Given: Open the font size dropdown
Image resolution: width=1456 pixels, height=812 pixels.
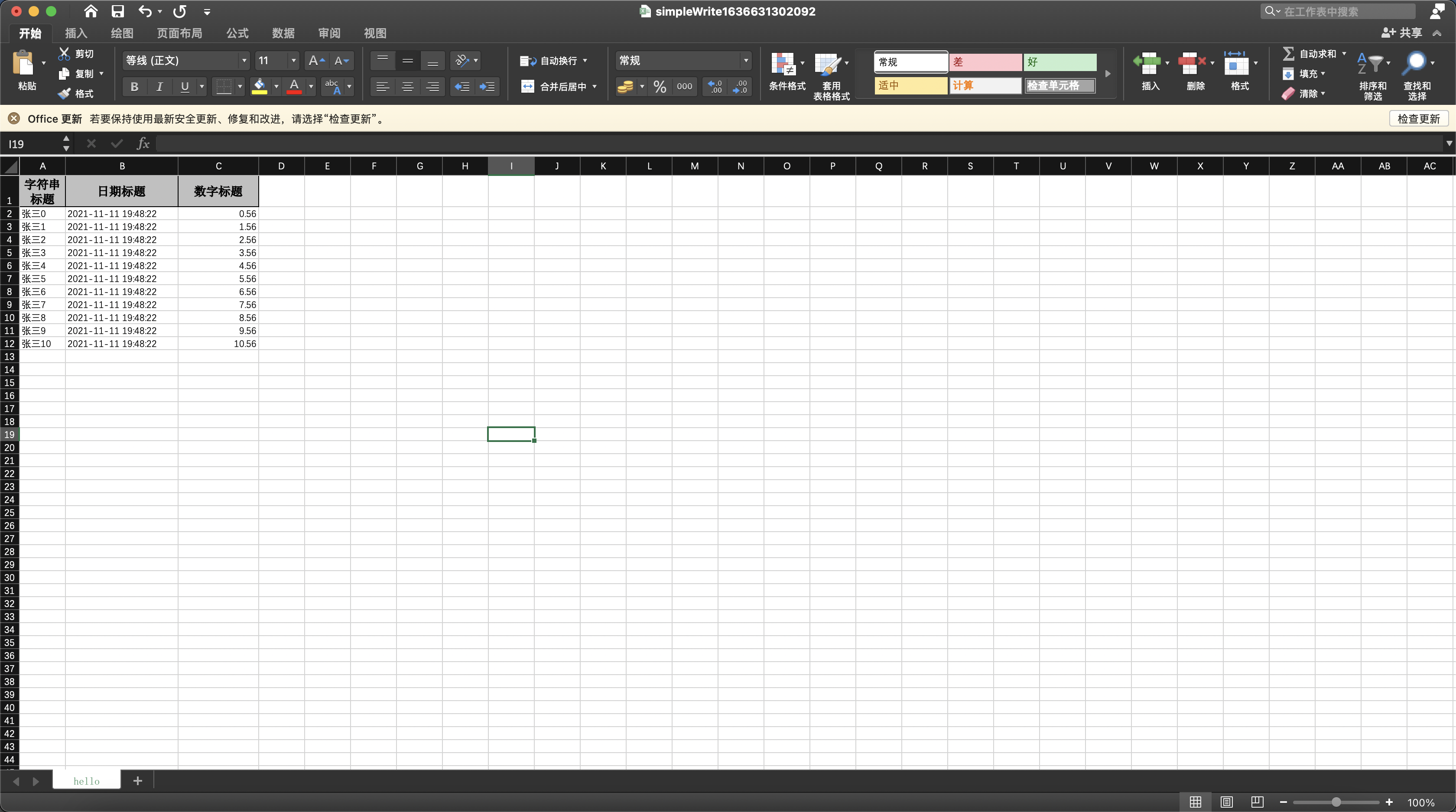Looking at the screenshot, I should coord(293,61).
